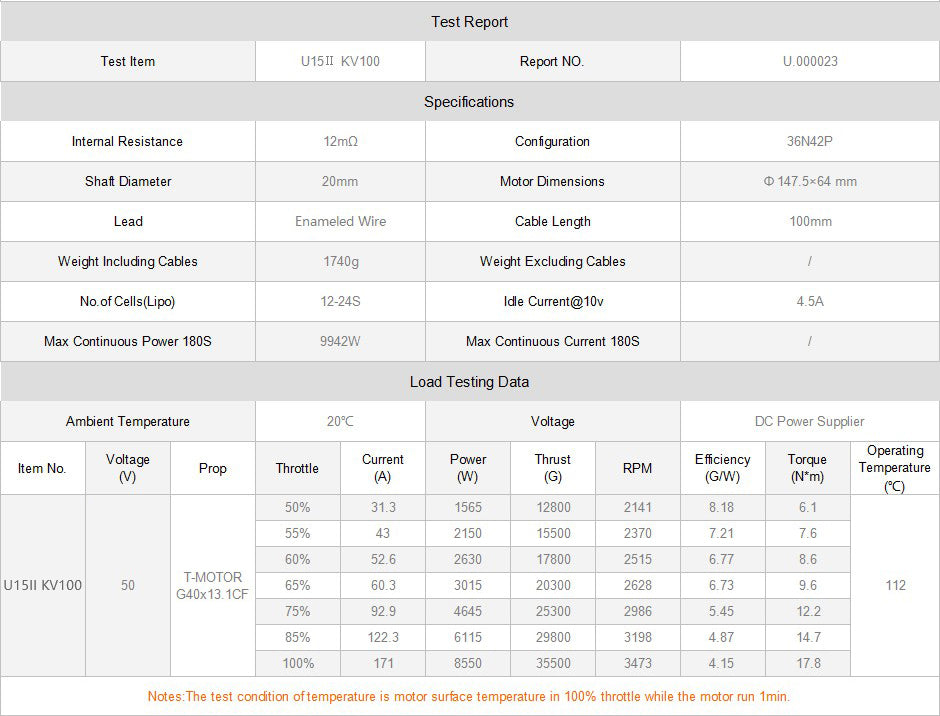Screen dimensions: 940x716
Task: Click the 36N42P configuration value
Action: click(x=810, y=142)
